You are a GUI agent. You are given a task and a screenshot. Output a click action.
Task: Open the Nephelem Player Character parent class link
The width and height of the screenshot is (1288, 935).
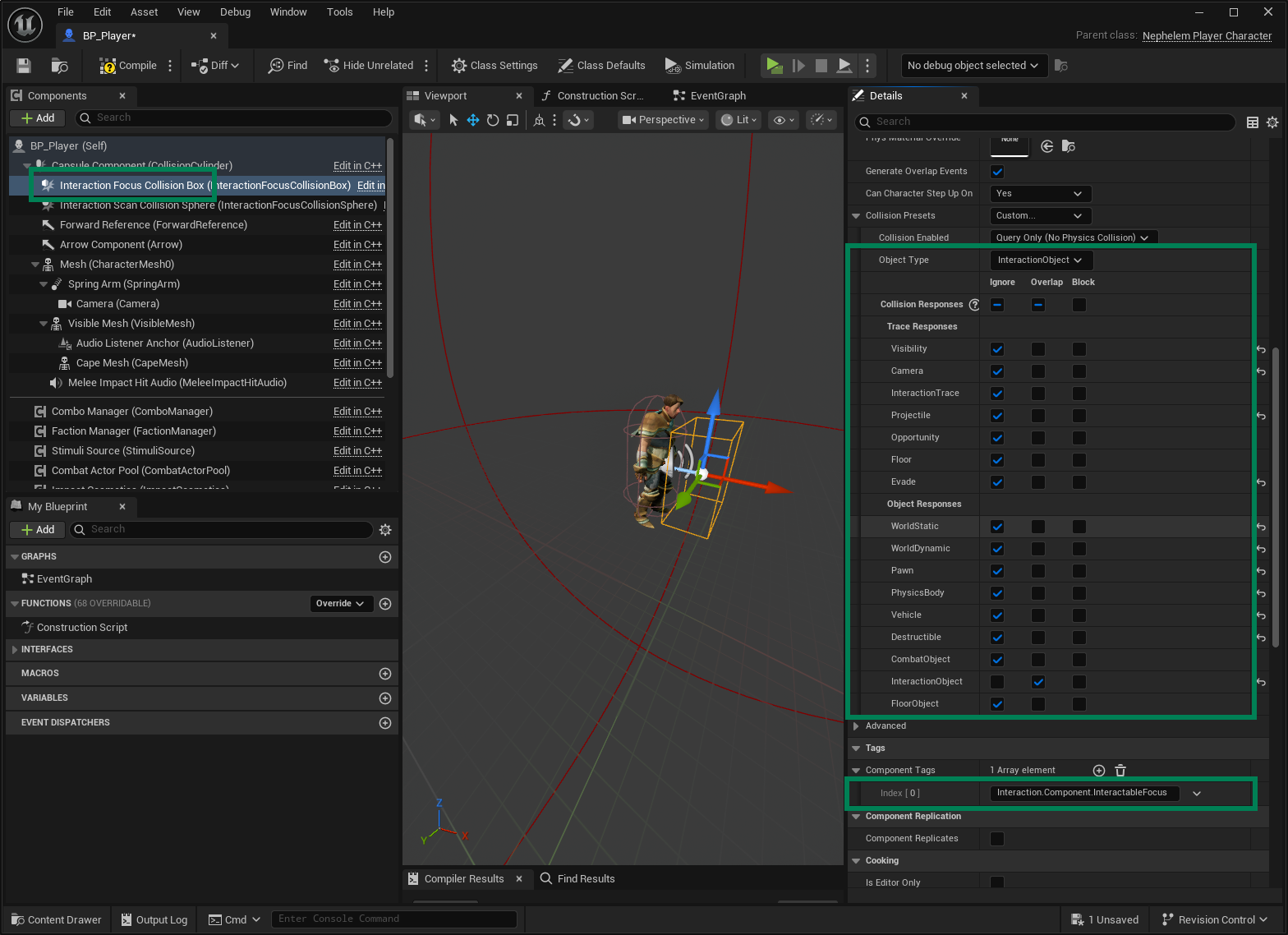(1207, 36)
